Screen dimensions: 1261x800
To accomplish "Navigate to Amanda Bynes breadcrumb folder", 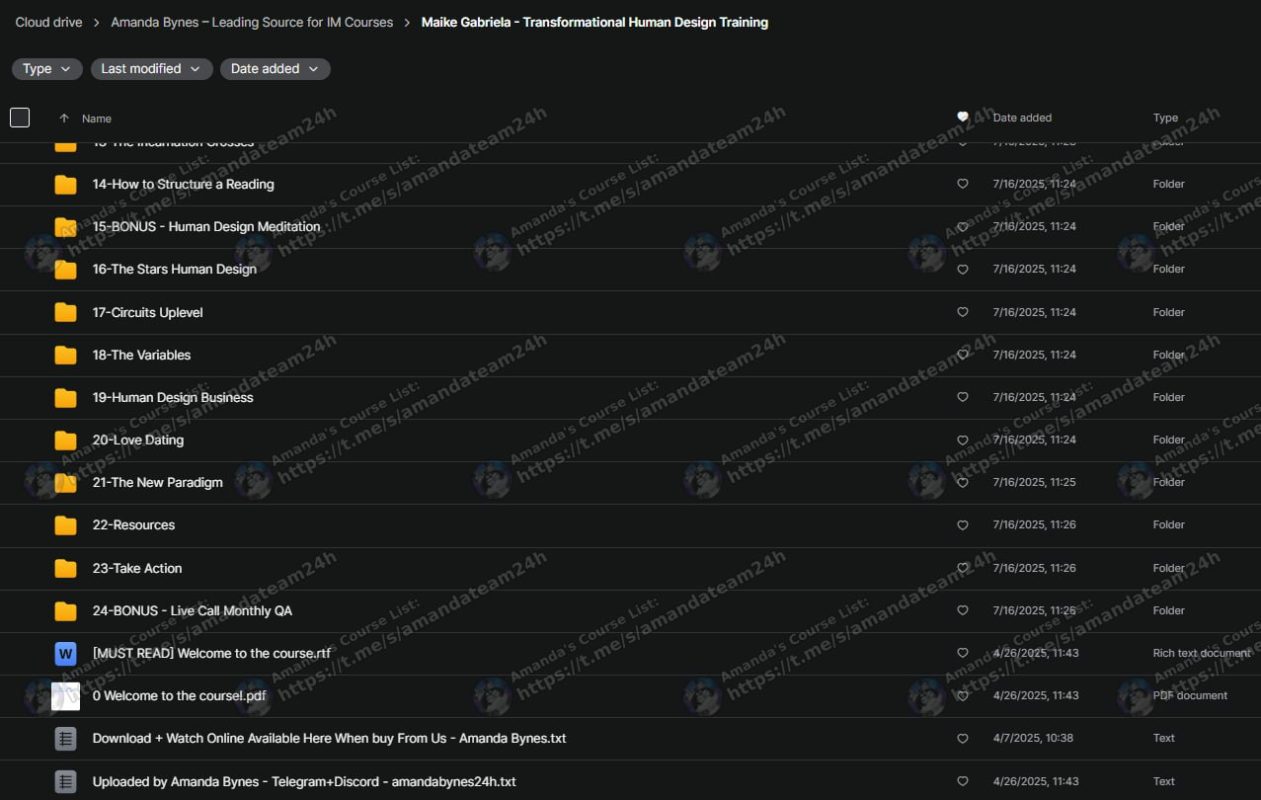I will coord(252,22).
